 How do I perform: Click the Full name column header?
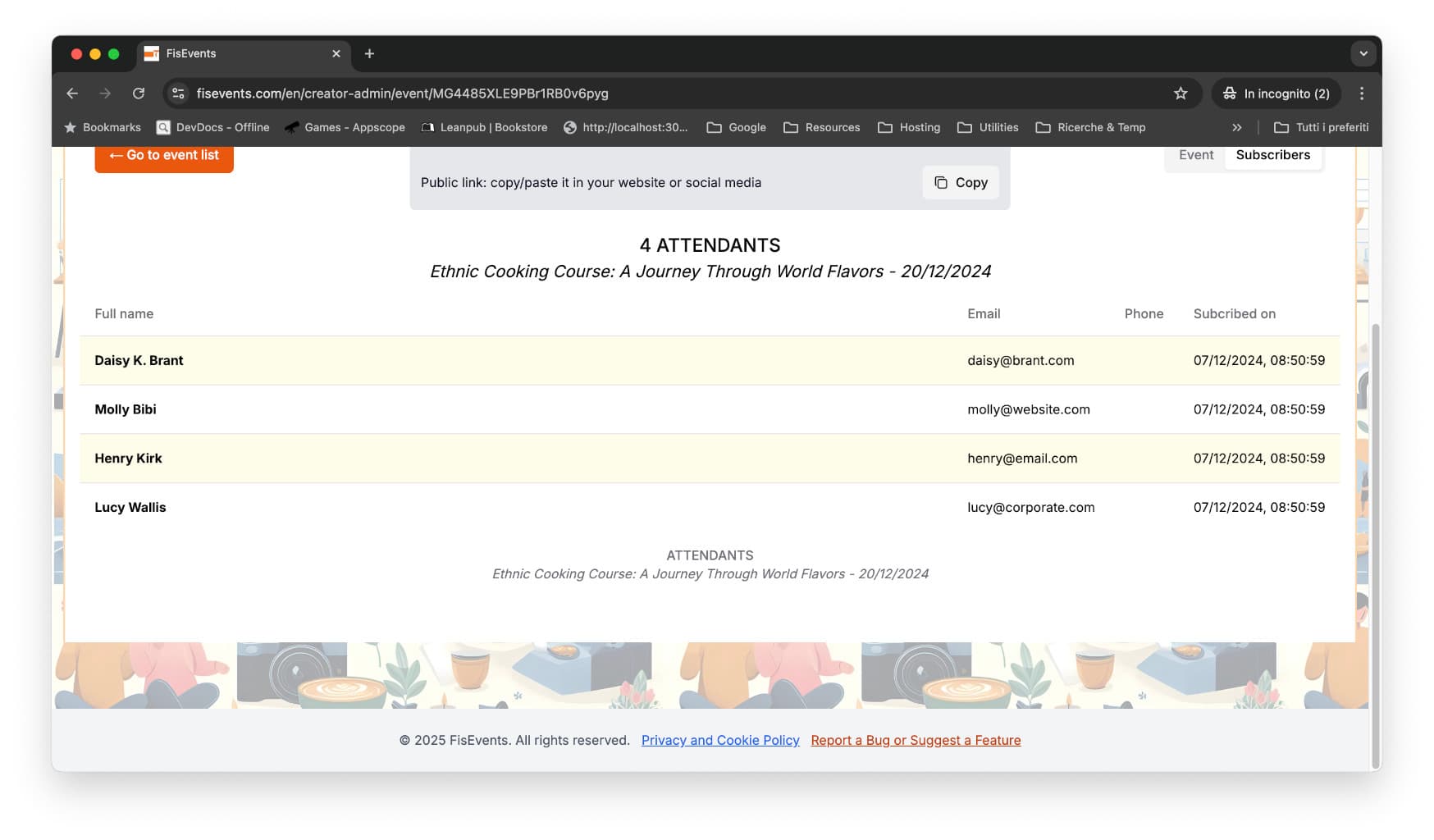[124, 313]
